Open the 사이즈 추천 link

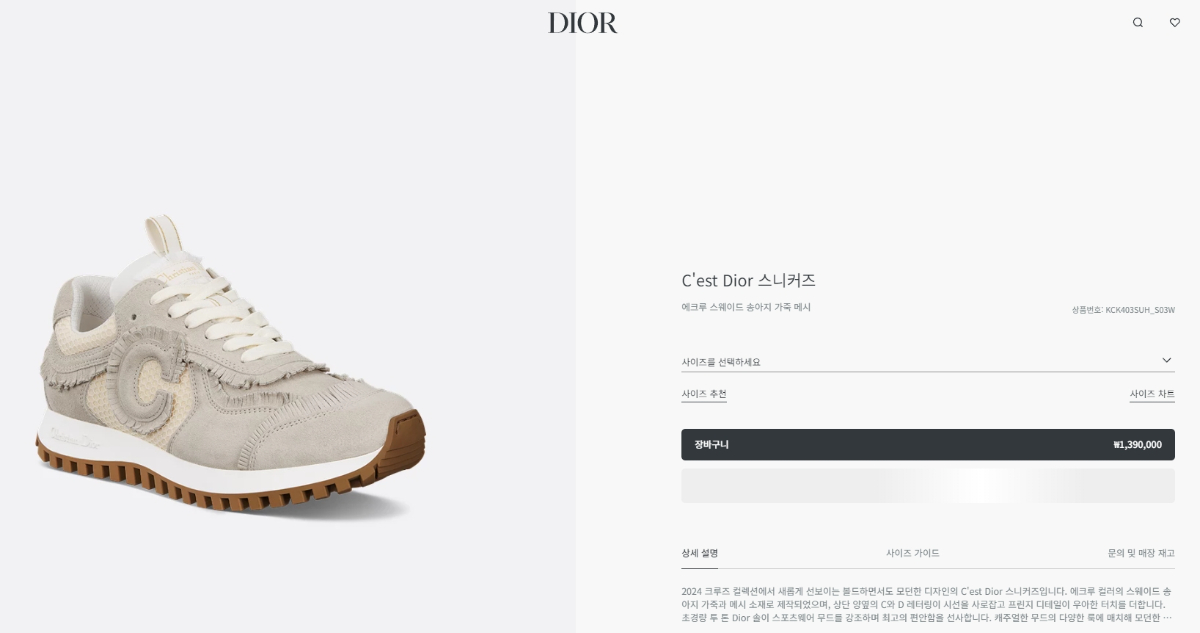704,394
